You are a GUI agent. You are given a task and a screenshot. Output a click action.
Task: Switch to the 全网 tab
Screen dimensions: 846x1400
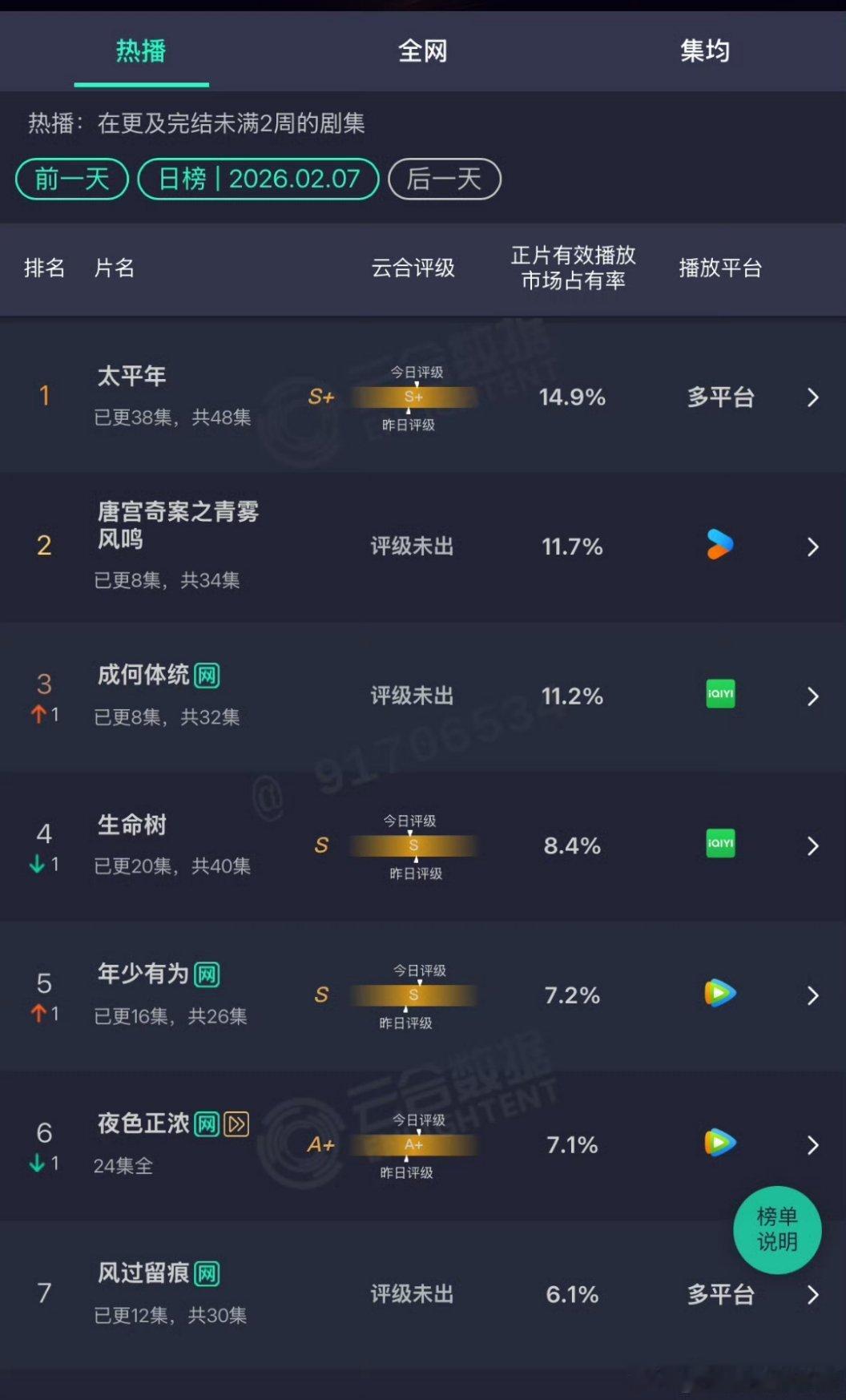[x=423, y=50]
